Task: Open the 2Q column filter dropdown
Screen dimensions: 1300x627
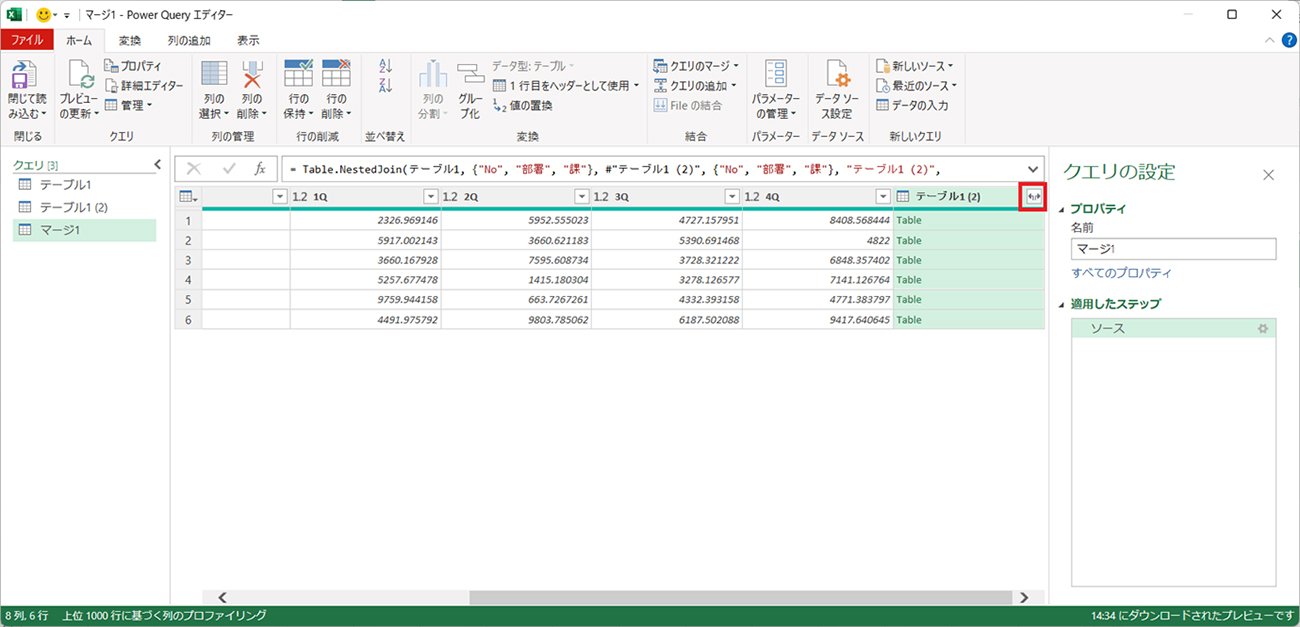Action: point(582,197)
